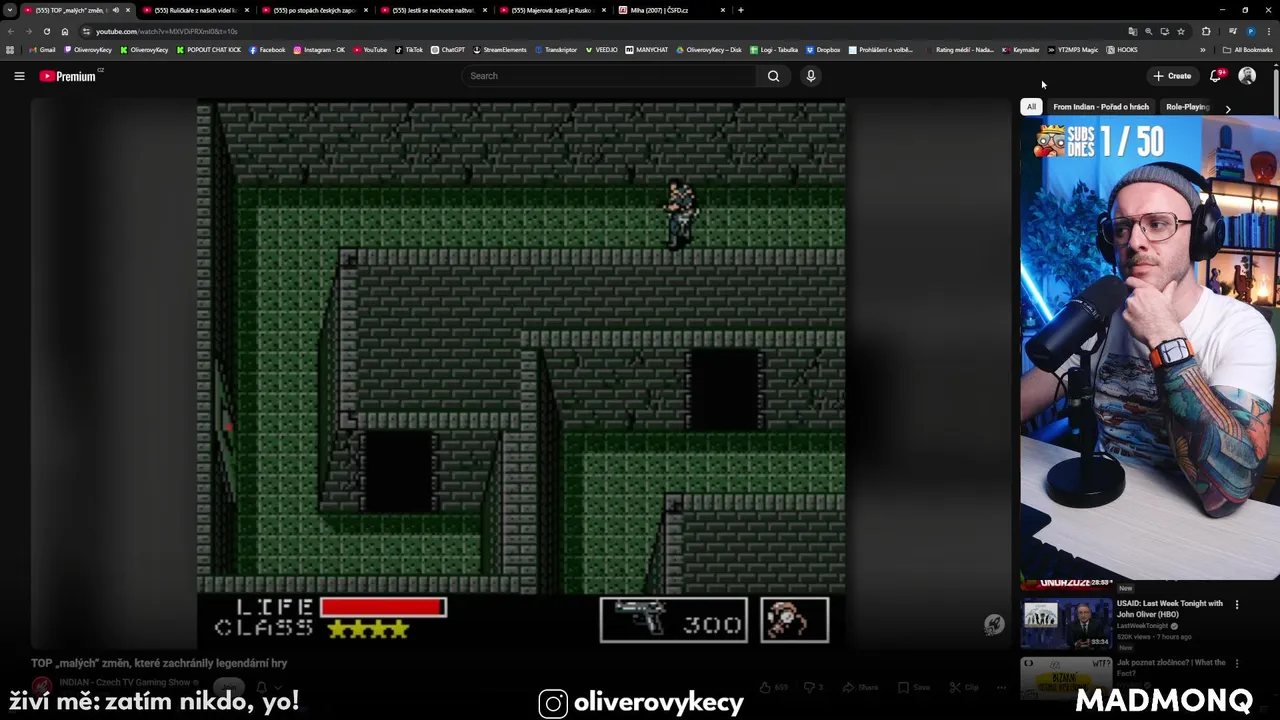1280x720 pixels.
Task: Open Transkriptor bookmark
Action: click(556, 50)
